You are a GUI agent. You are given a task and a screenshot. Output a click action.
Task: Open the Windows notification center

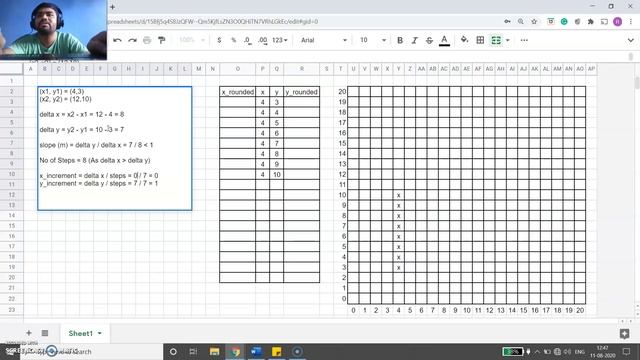click(x=627, y=351)
